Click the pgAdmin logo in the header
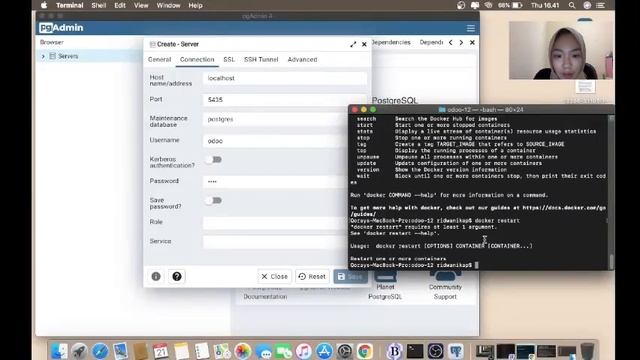The image size is (640, 360). 61,28
